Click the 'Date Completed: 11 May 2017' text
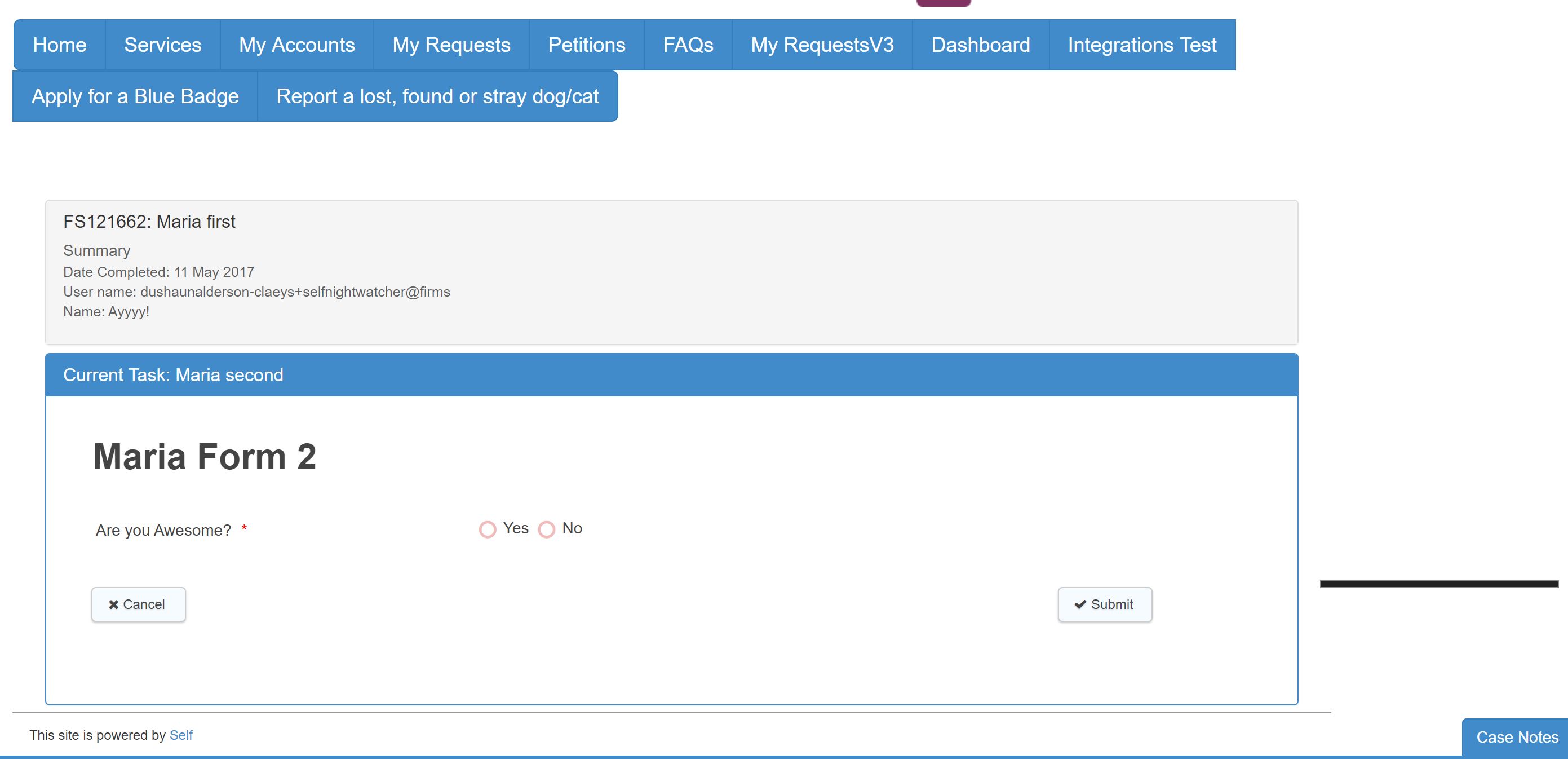This screenshot has height=759, width=1568. coord(159,272)
